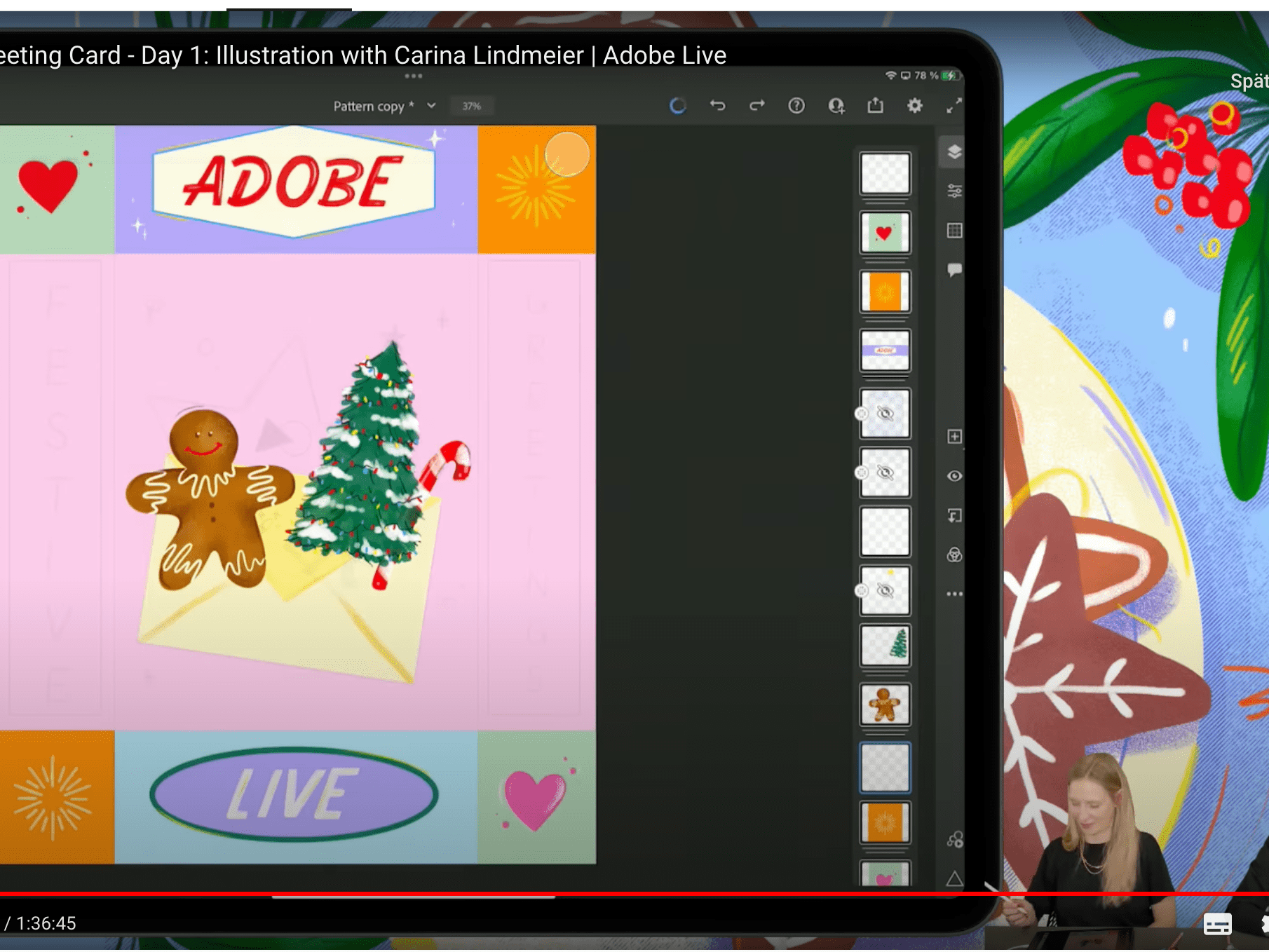Select the Christmas tree layer thumbnail

(885, 645)
